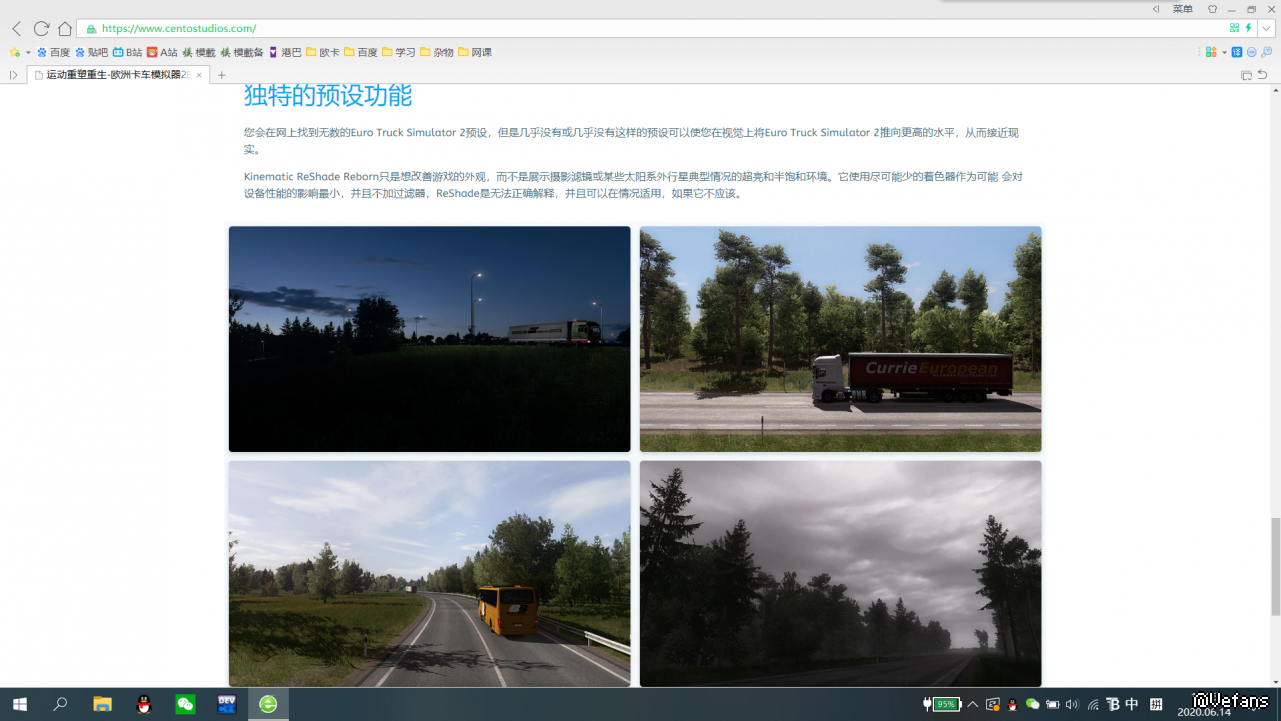Open the first 百度 bookmark with paw icon

[53, 52]
